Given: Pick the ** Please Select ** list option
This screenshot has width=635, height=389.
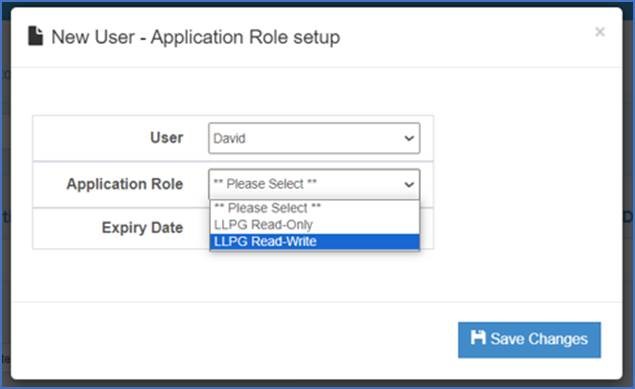Looking at the screenshot, I should [314, 208].
